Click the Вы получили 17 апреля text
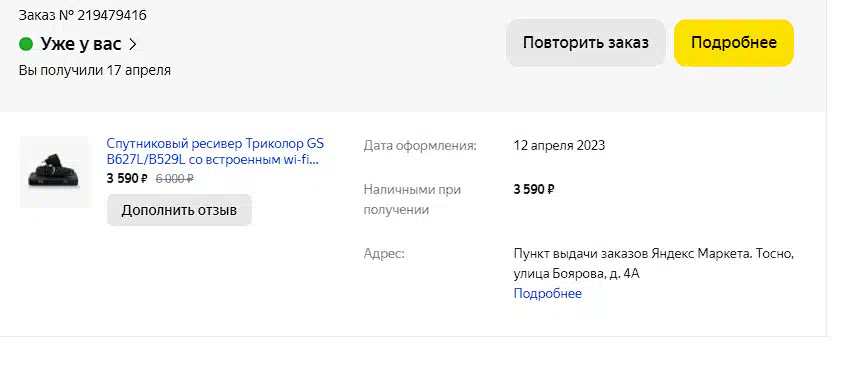This screenshot has height=373, width=852. (95, 70)
